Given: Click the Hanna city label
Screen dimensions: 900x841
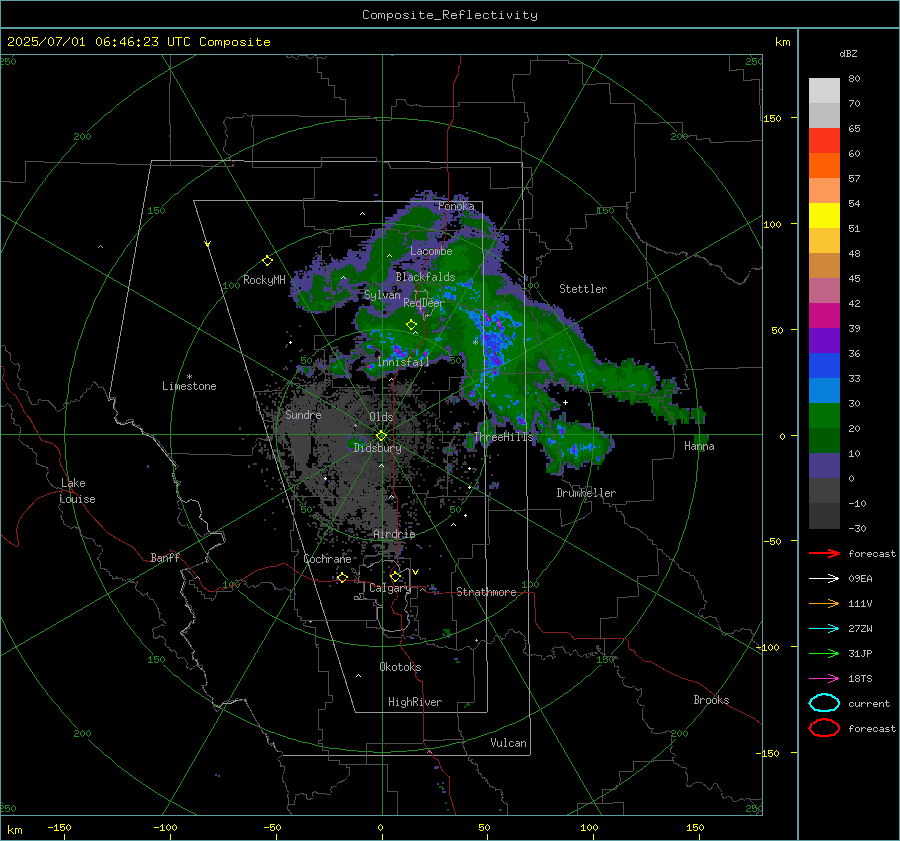Looking at the screenshot, I should point(699,446).
